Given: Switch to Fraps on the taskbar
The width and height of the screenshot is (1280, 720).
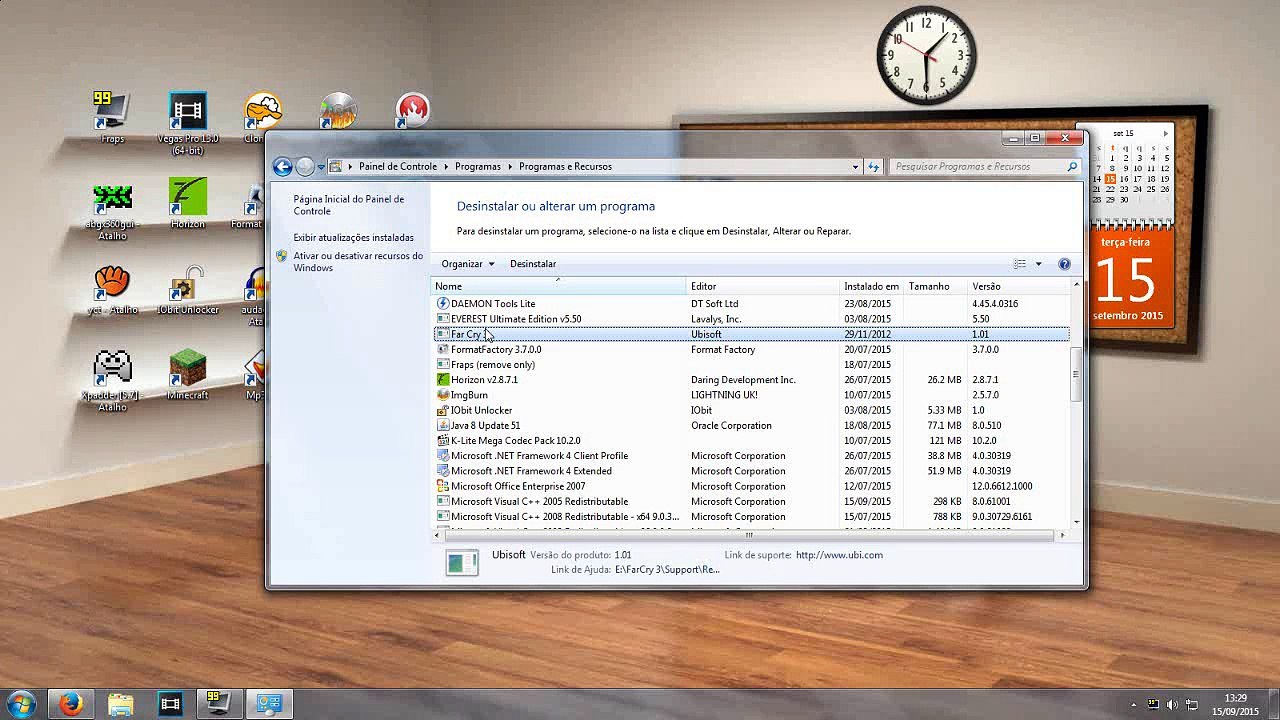Looking at the screenshot, I should (218, 704).
